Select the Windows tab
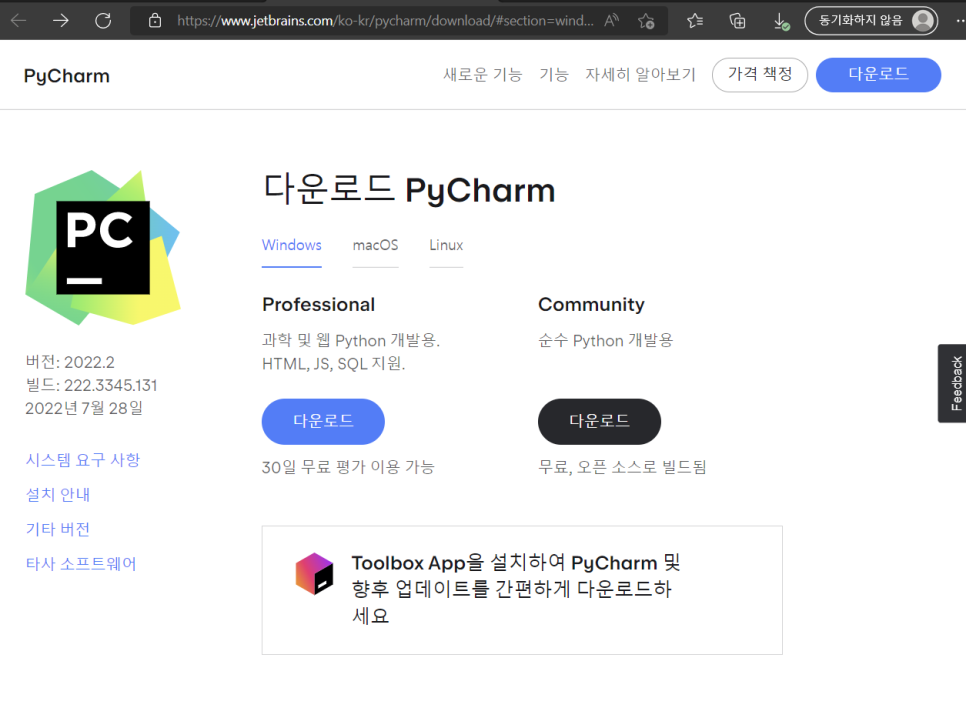Viewport: 966px width, 708px height. tap(291, 246)
